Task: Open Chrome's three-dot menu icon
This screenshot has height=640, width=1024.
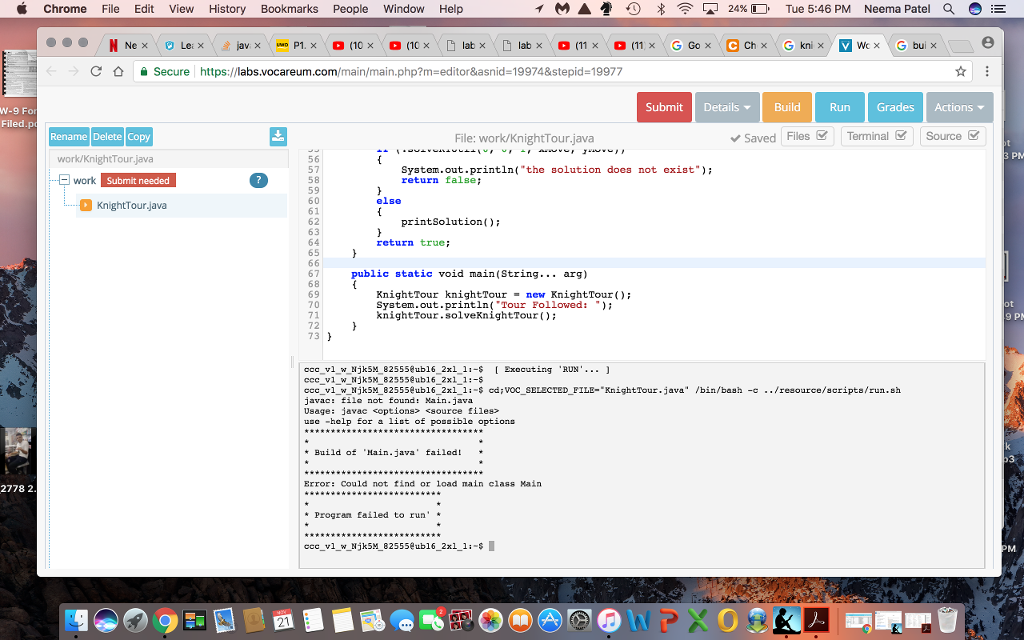Action: [x=987, y=72]
